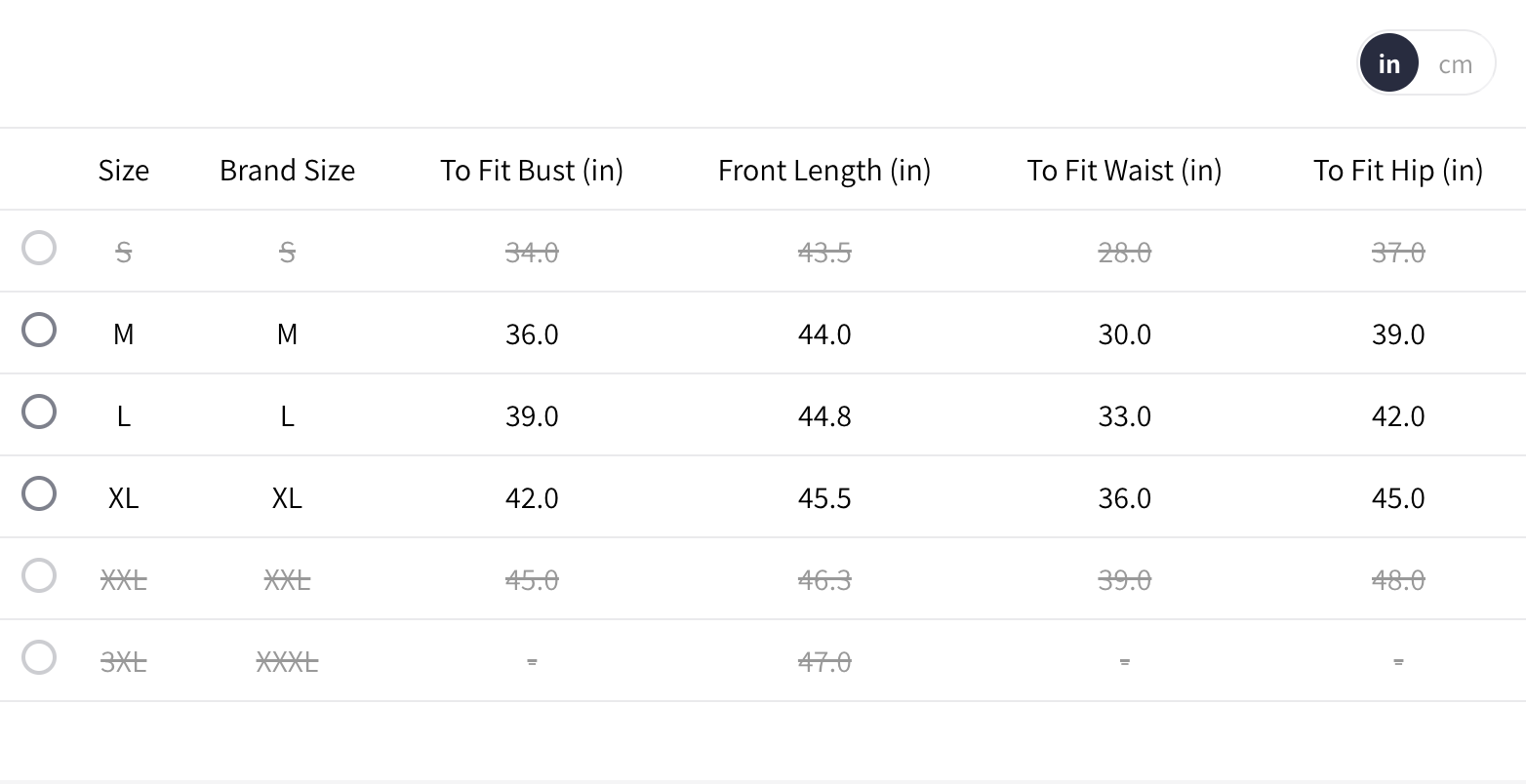Click the To Fit Hip column header
1526x784 pixels.
click(x=1397, y=171)
